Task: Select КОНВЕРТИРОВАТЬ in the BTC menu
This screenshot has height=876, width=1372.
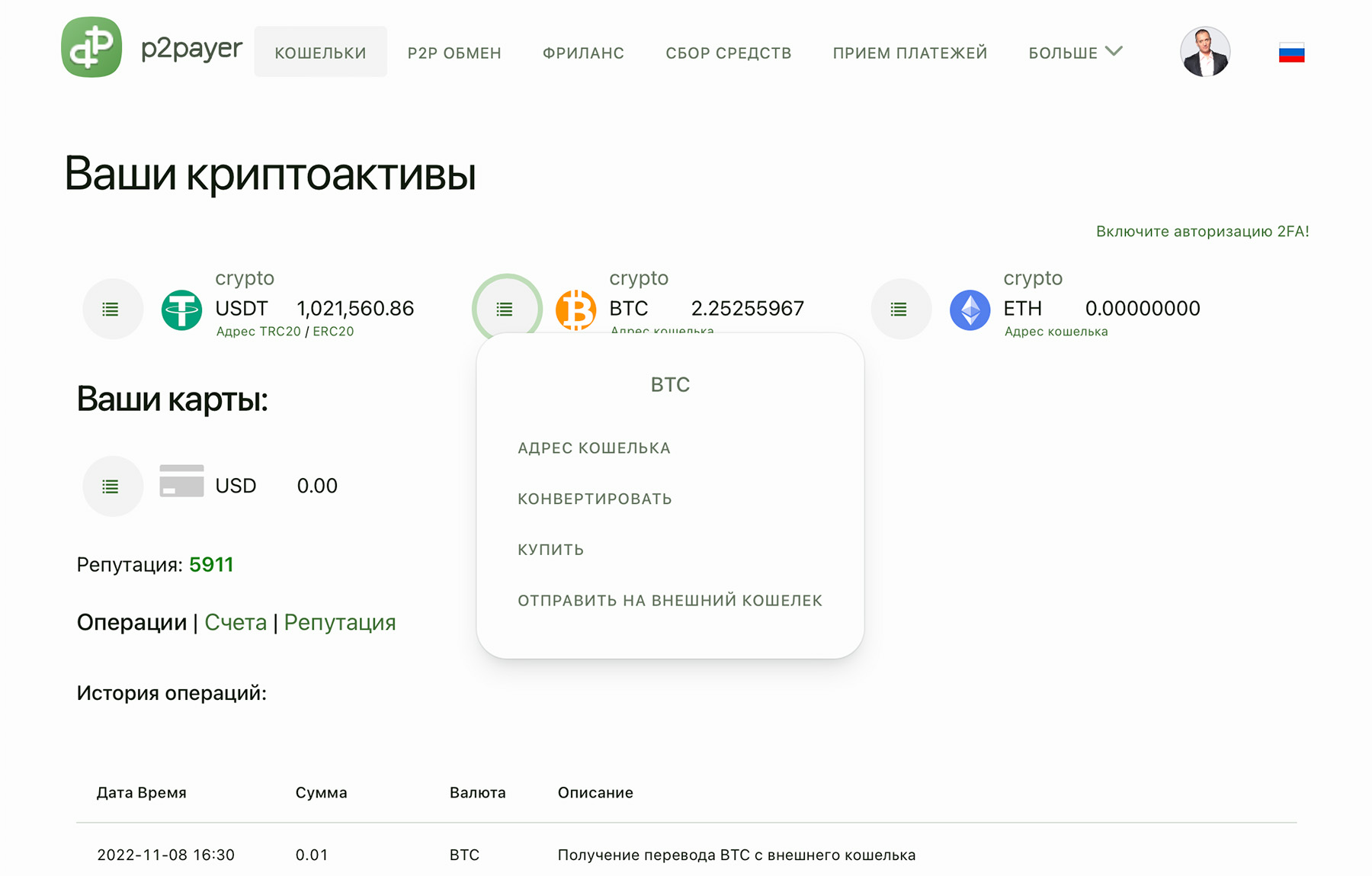Action: pyautogui.click(x=595, y=499)
